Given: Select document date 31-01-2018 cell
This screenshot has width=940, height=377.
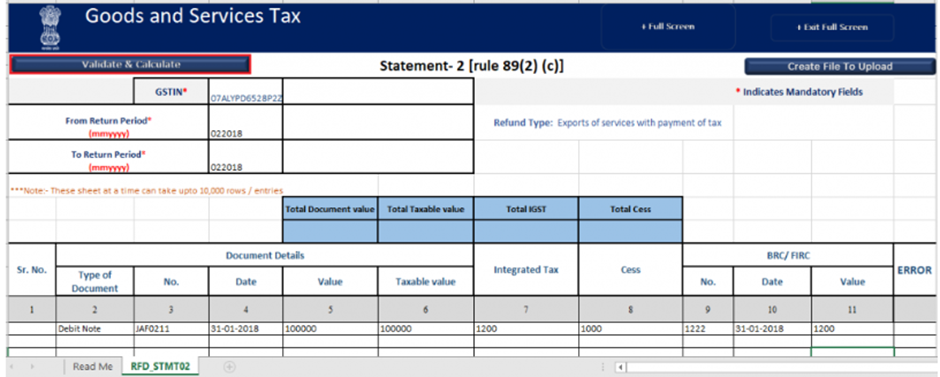Looking at the screenshot, I should [x=246, y=329].
